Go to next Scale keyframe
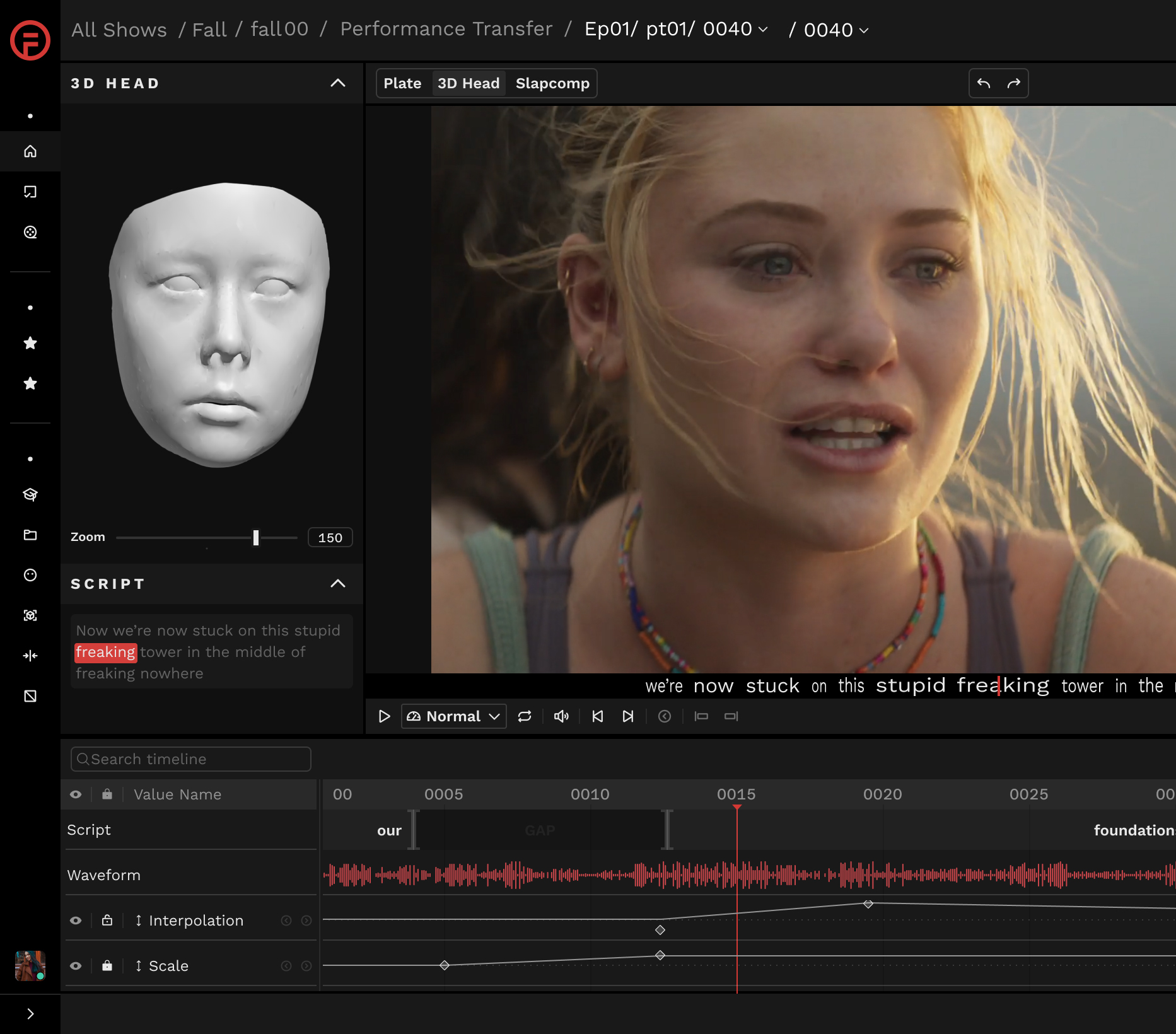Viewport: 1176px width, 1034px height. click(x=306, y=966)
